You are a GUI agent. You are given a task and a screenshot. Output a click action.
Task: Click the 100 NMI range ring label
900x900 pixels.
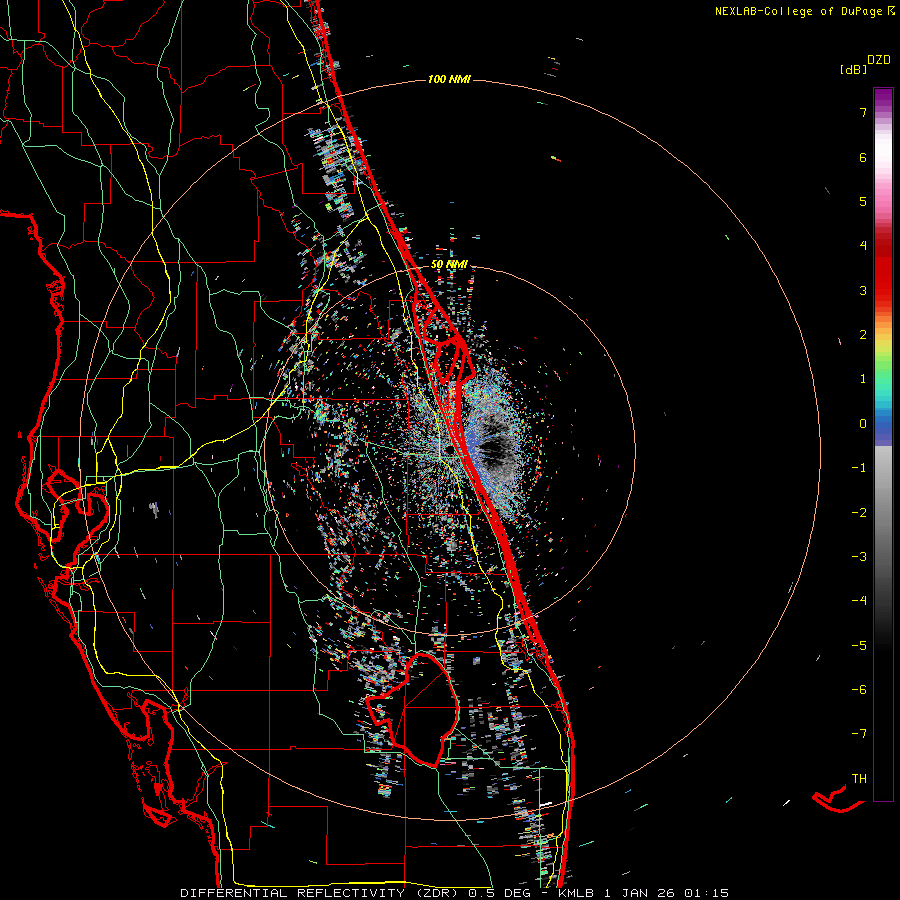pyautogui.click(x=449, y=79)
